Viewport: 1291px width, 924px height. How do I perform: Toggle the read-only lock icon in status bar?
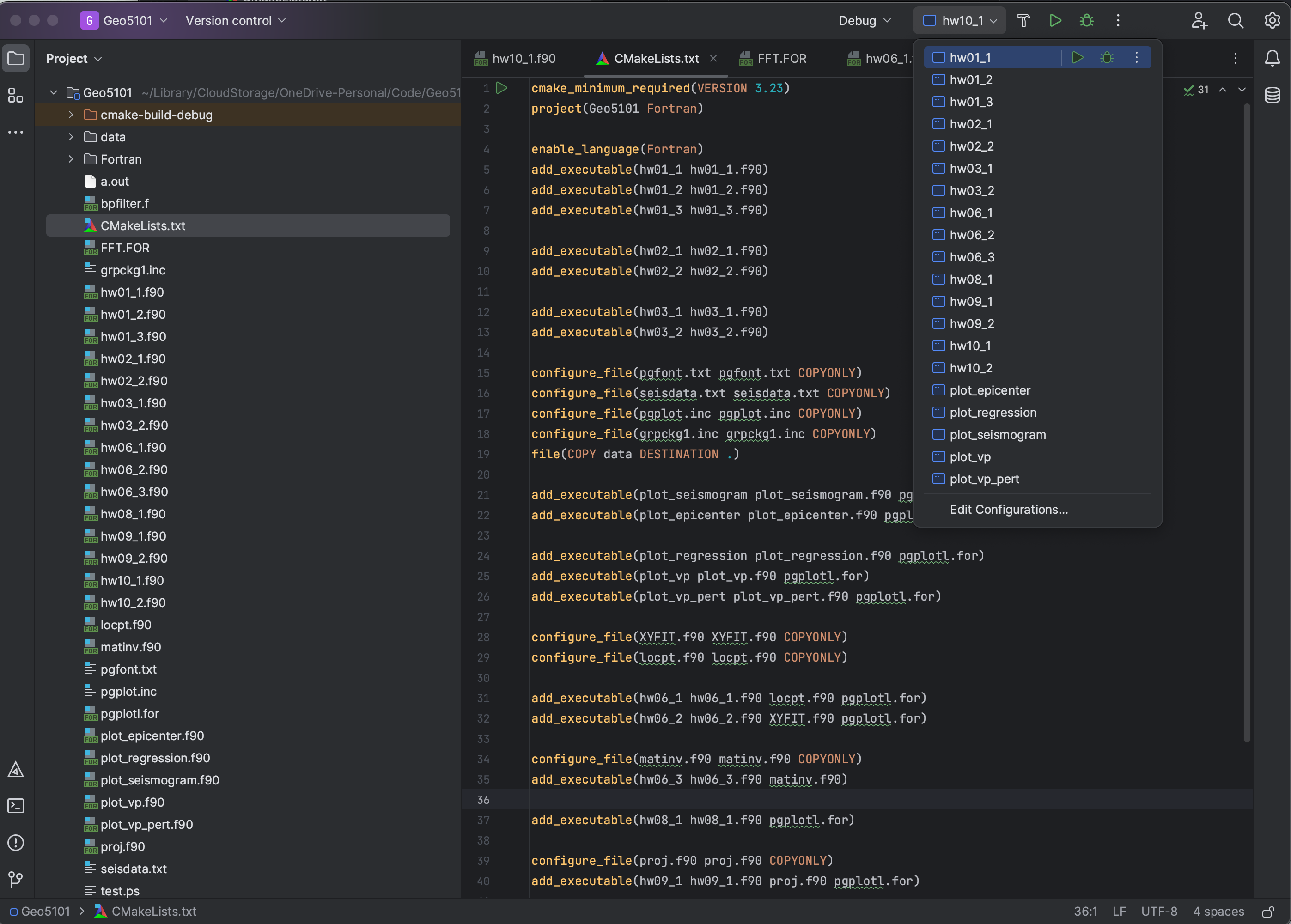click(x=1268, y=912)
